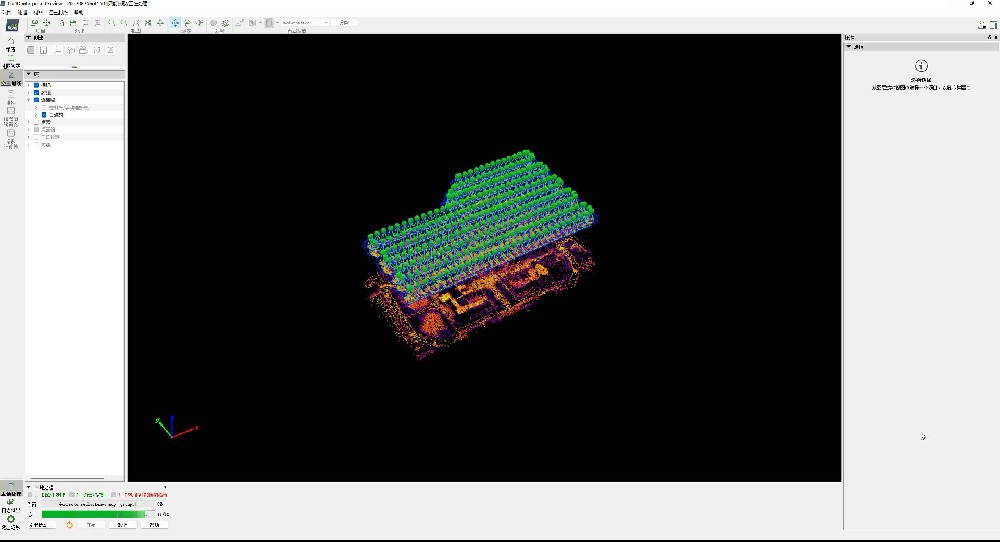Collapse the Processing panel header arrow
1000x542 pixels.
pos(28,487)
